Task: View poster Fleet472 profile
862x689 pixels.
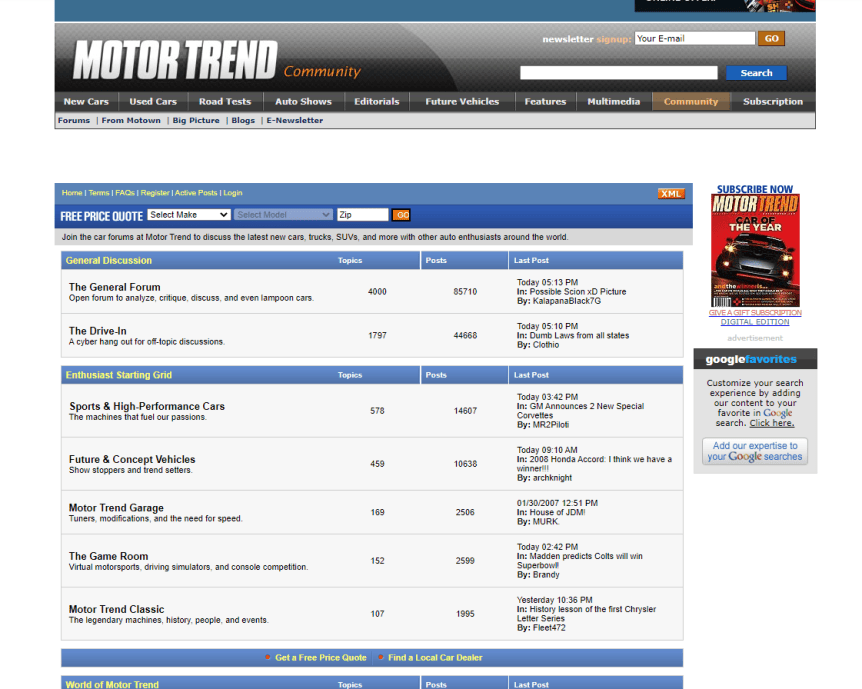Action: pyautogui.click(x=549, y=628)
